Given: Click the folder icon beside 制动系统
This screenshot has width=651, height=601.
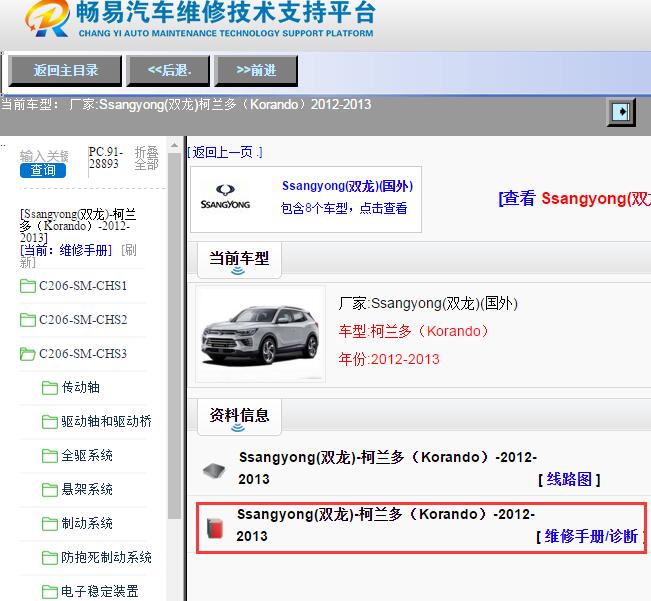Looking at the screenshot, I should pos(50,524).
